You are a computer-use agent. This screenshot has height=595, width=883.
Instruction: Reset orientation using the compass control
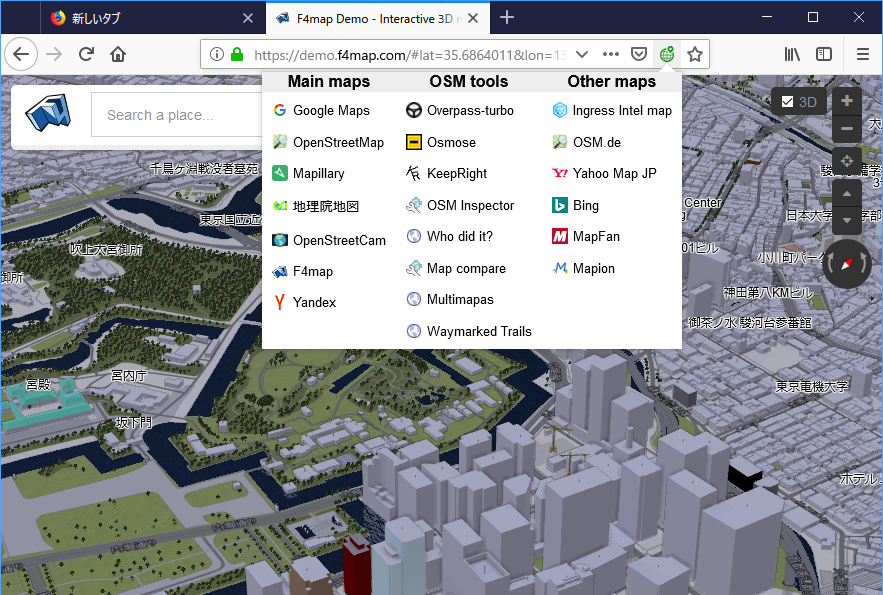coord(846,264)
